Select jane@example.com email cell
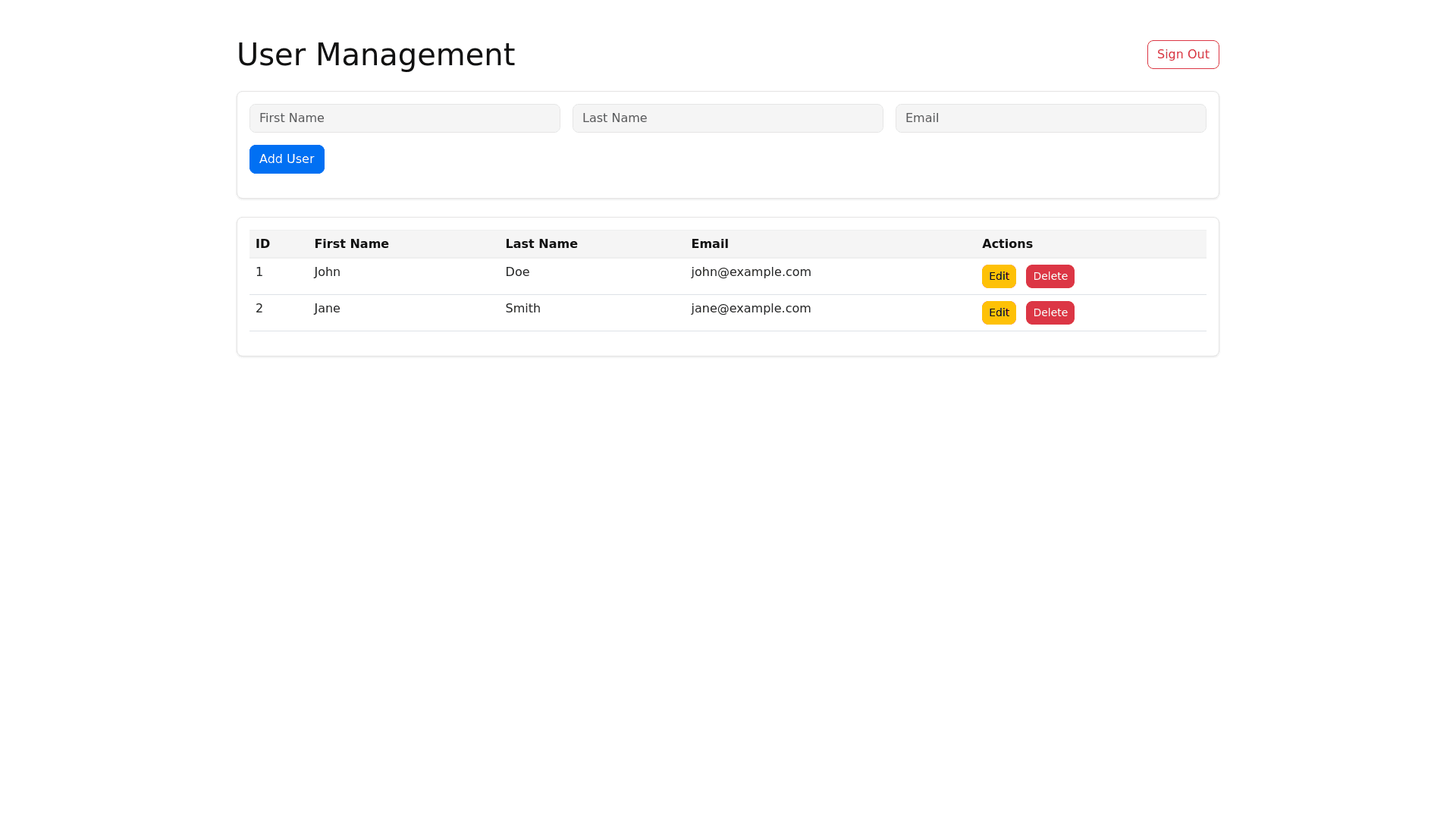 (x=751, y=309)
